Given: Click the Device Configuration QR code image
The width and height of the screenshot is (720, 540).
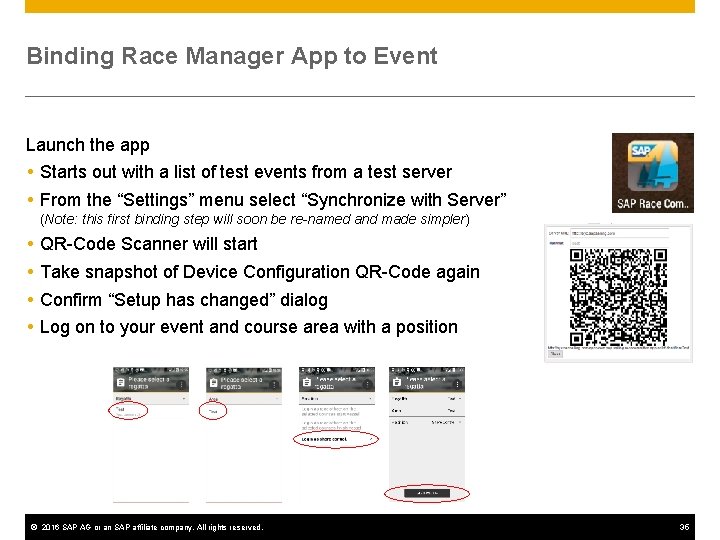Looking at the screenshot, I should point(618,297).
